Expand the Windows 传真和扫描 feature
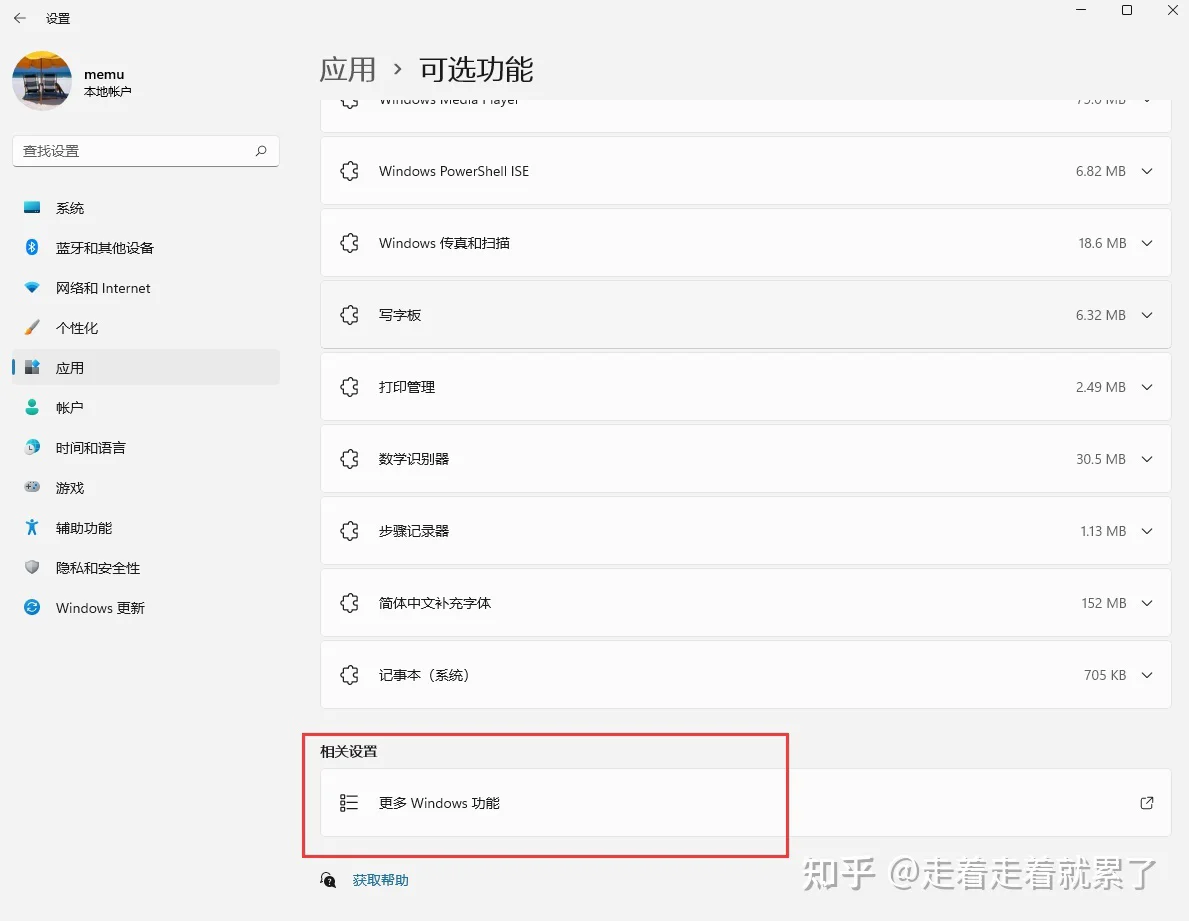Image resolution: width=1189 pixels, height=921 pixels. (x=1147, y=243)
